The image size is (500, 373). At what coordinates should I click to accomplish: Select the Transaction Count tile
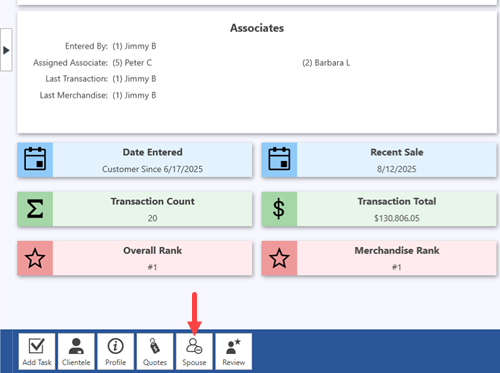point(135,209)
